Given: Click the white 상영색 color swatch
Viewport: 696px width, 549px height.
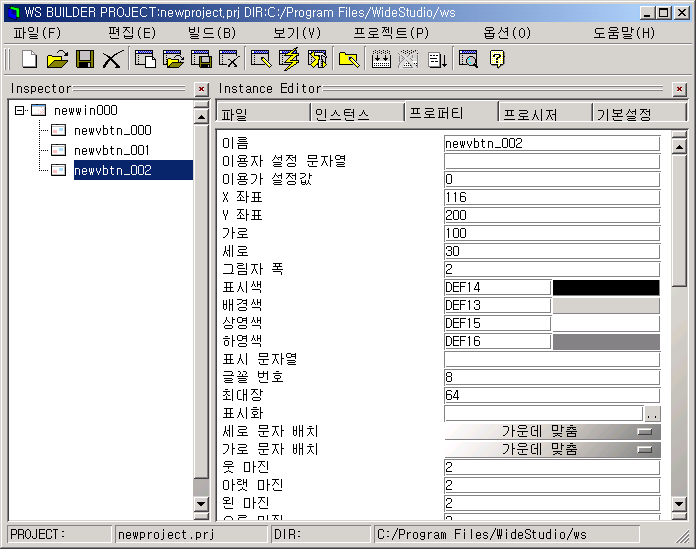Looking at the screenshot, I should click(x=606, y=324).
